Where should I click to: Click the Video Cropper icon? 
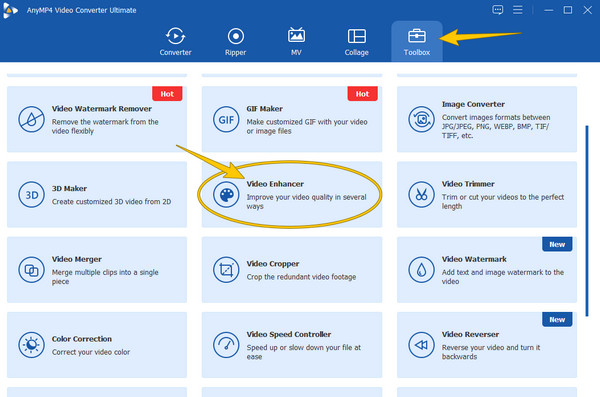click(226, 270)
